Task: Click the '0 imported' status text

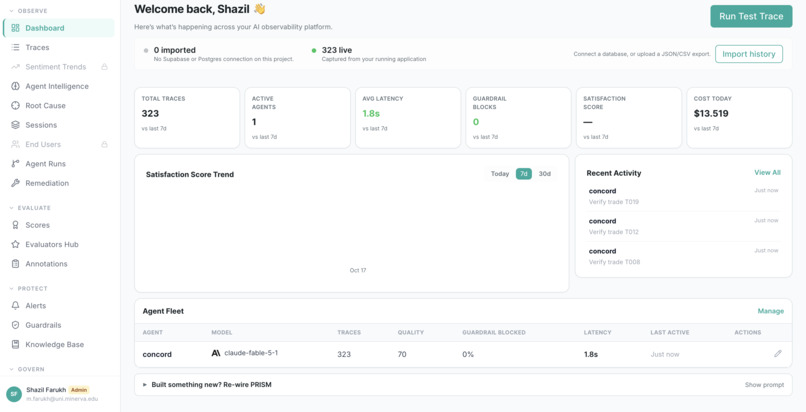Action: coord(175,50)
